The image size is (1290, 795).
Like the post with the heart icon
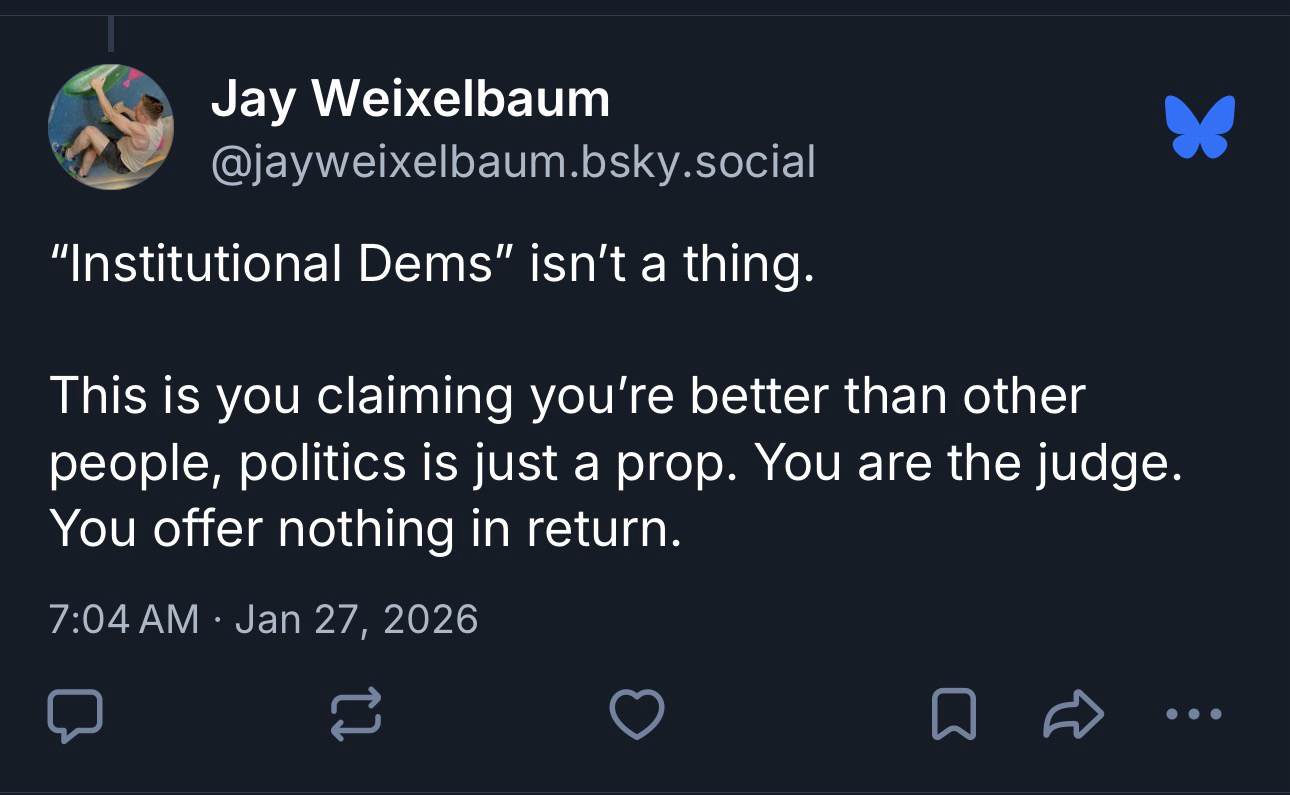(x=636, y=715)
